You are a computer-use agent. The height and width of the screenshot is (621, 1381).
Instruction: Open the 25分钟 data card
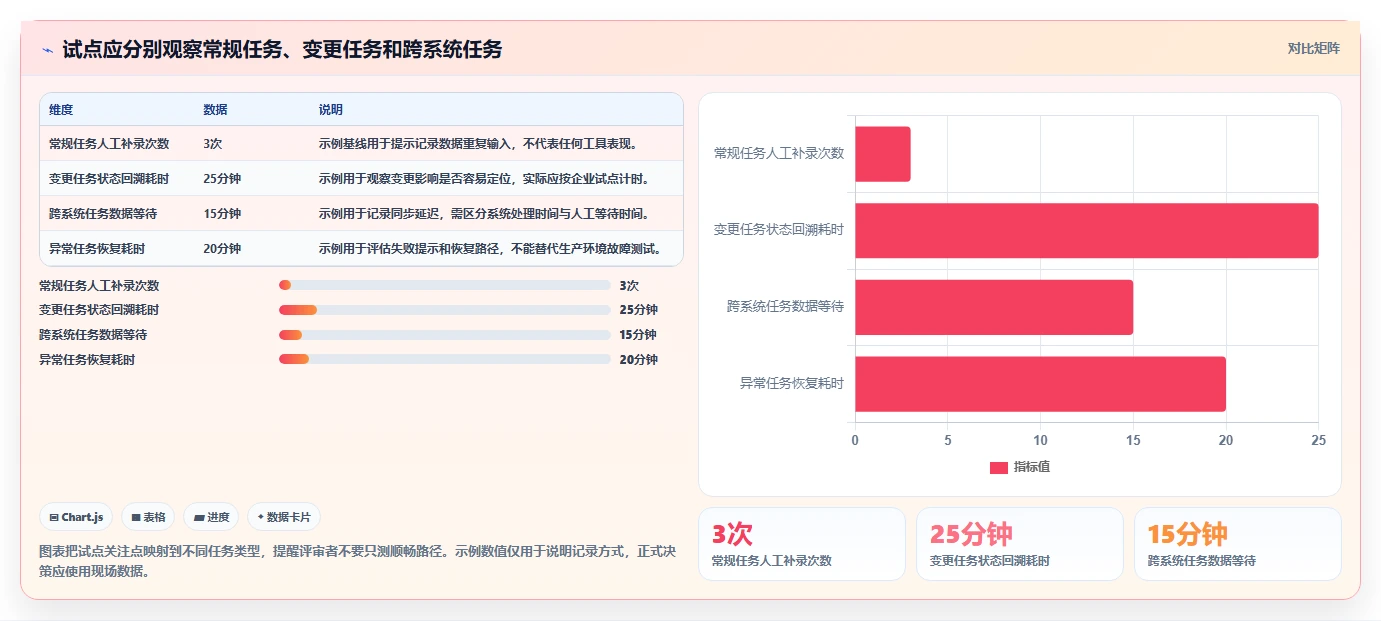click(1020, 544)
